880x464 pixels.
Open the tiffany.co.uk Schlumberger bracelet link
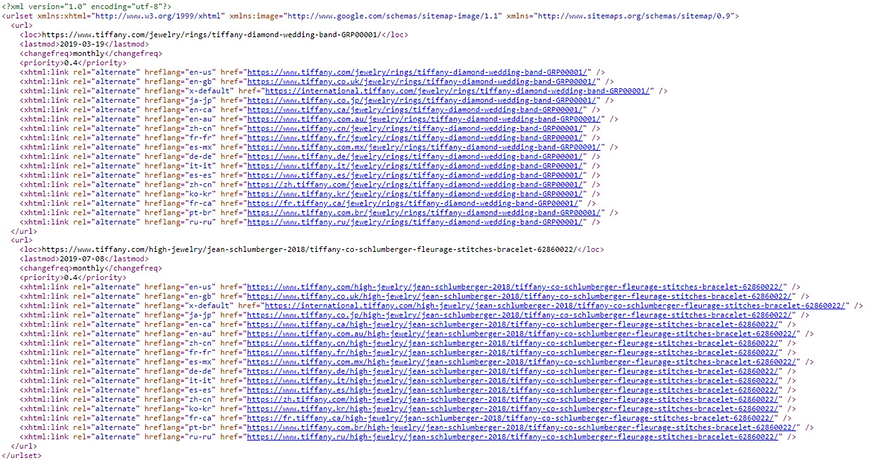(x=519, y=296)
